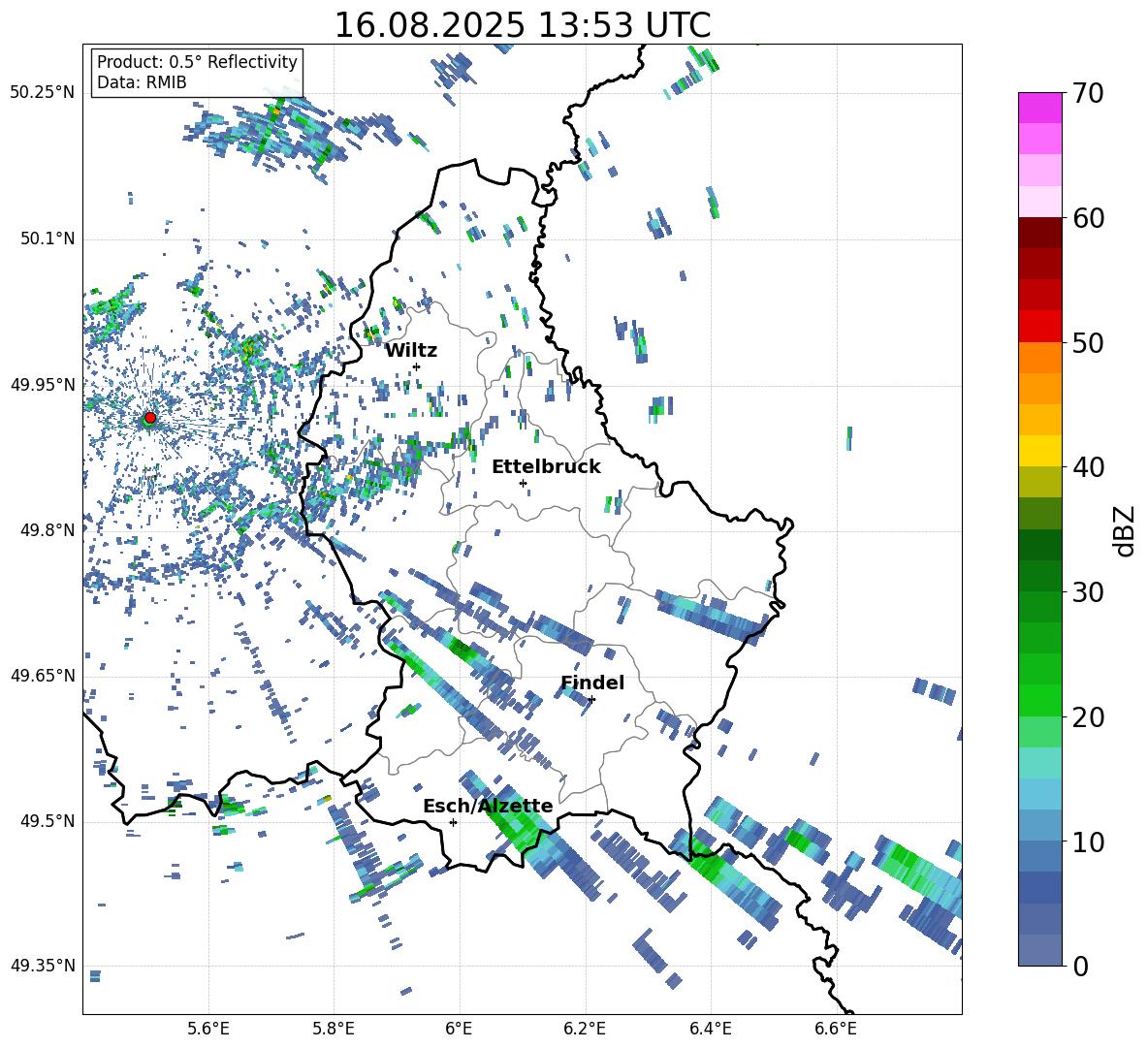Click the 49.35°N latitude label

pos(43,966)
